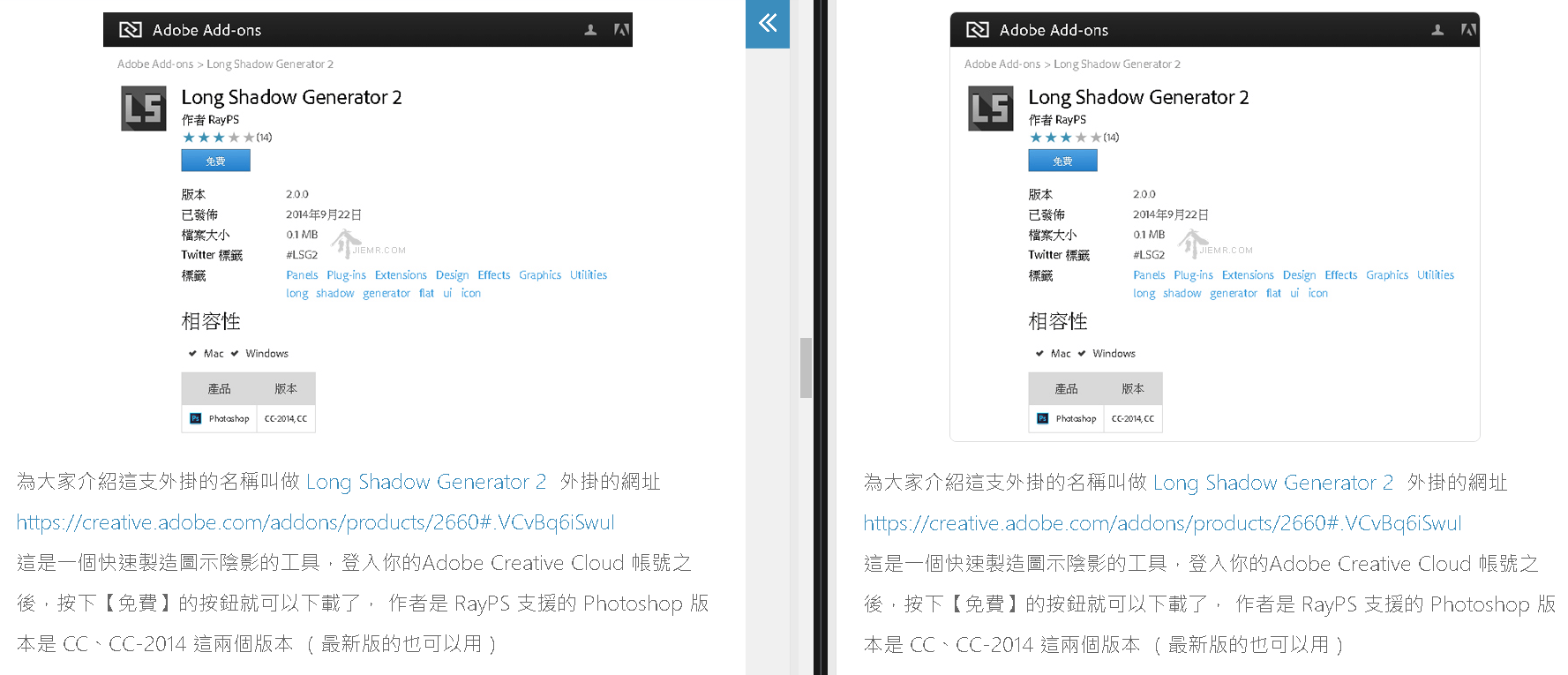Screen dimensions: 1568x675
Task: Open the Adobe Add-ons breadcrumb link in right pane
Action: point(1002,64)
